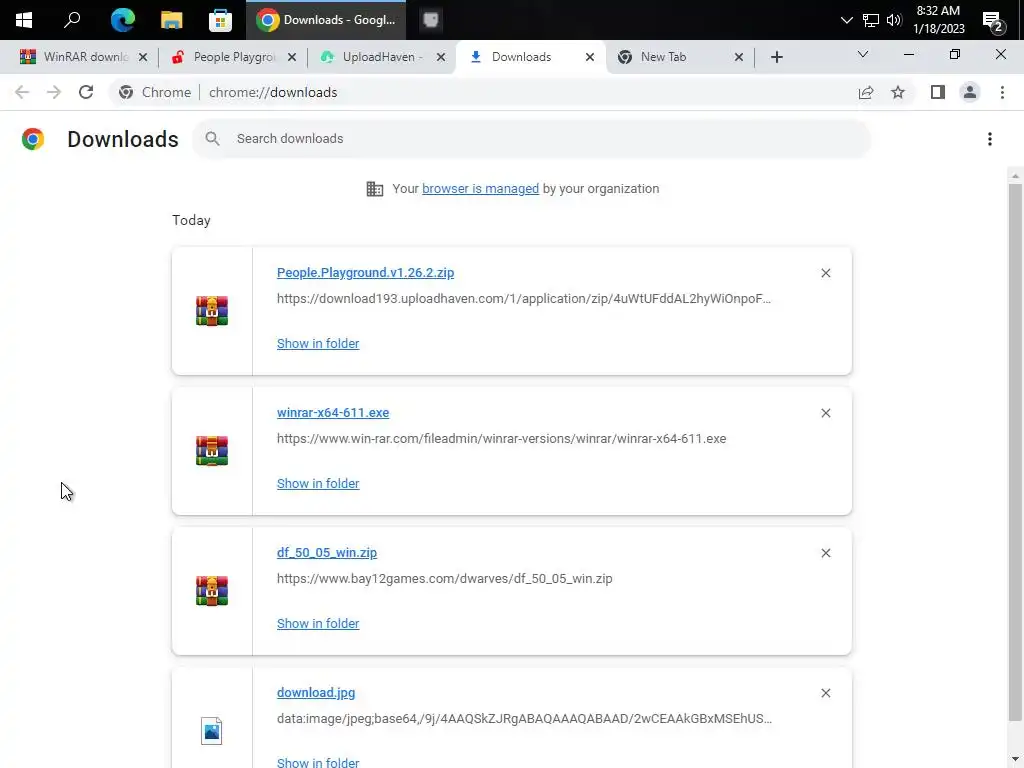Click the search magnifier in downloads bar

[x=212, y=138]
